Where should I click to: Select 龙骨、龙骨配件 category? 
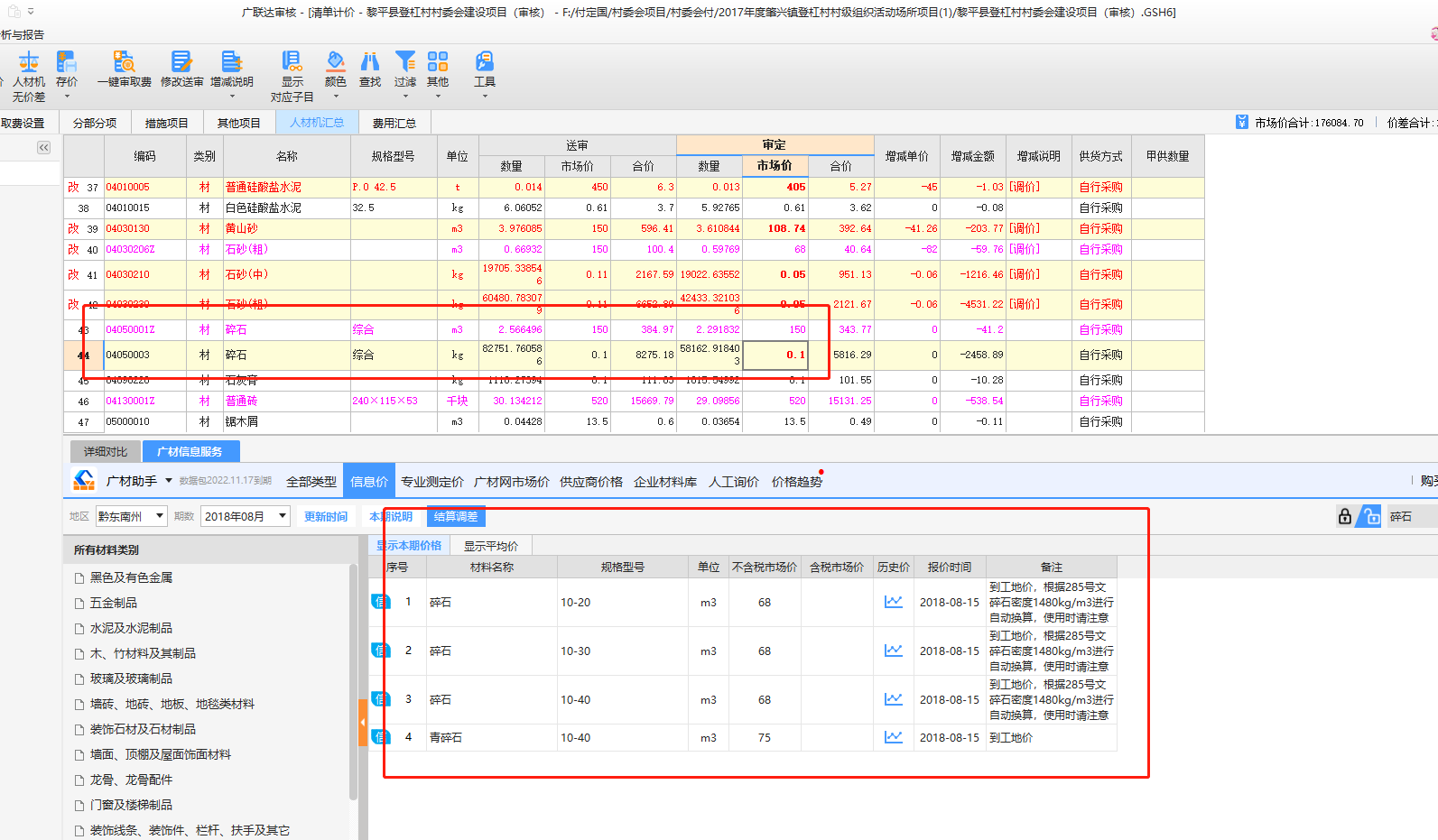point(131,780)
